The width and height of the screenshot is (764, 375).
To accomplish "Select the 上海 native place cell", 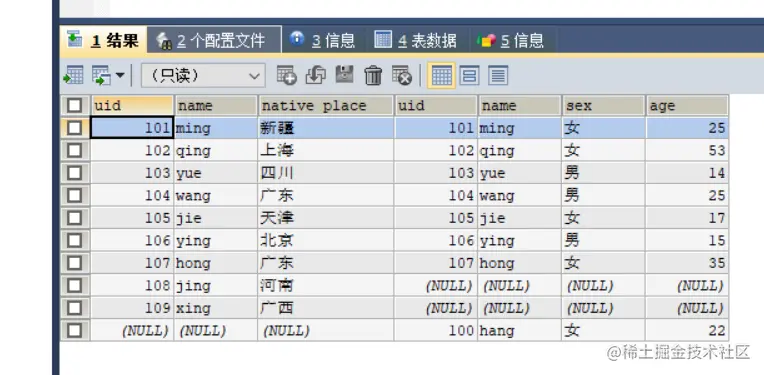I will 325,150.
